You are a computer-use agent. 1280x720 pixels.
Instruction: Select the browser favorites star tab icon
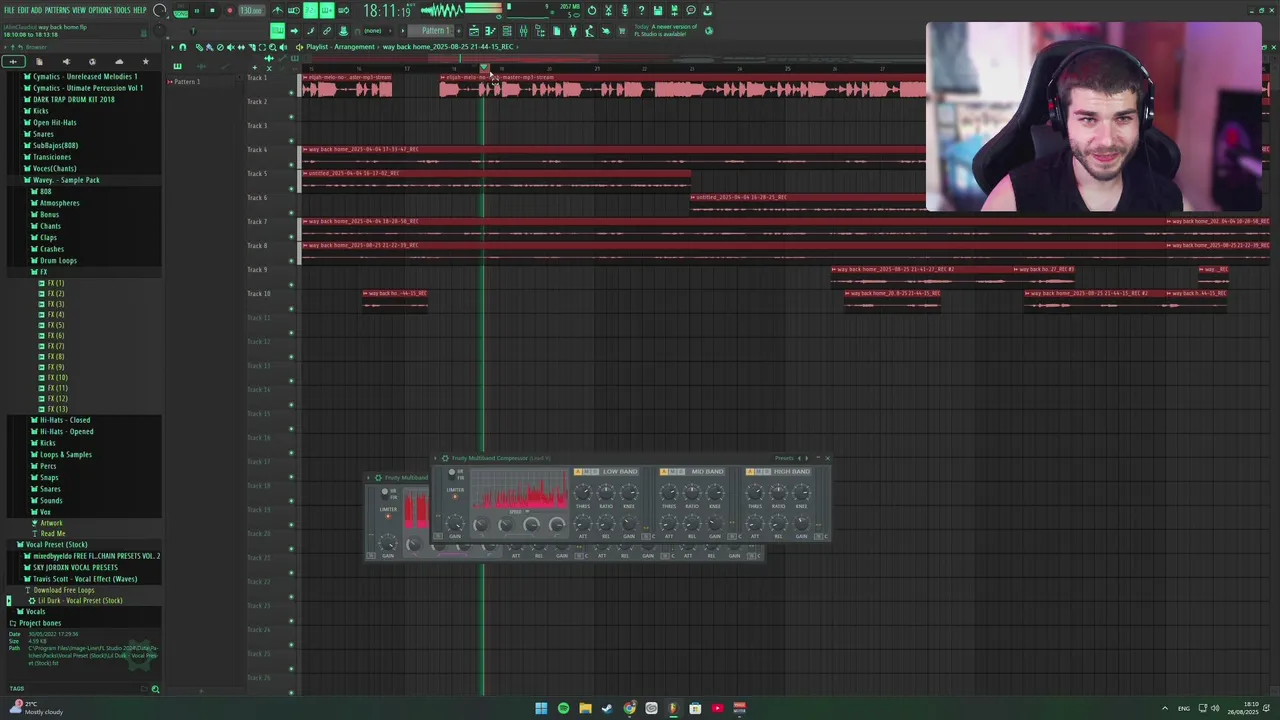coord(146,61)
